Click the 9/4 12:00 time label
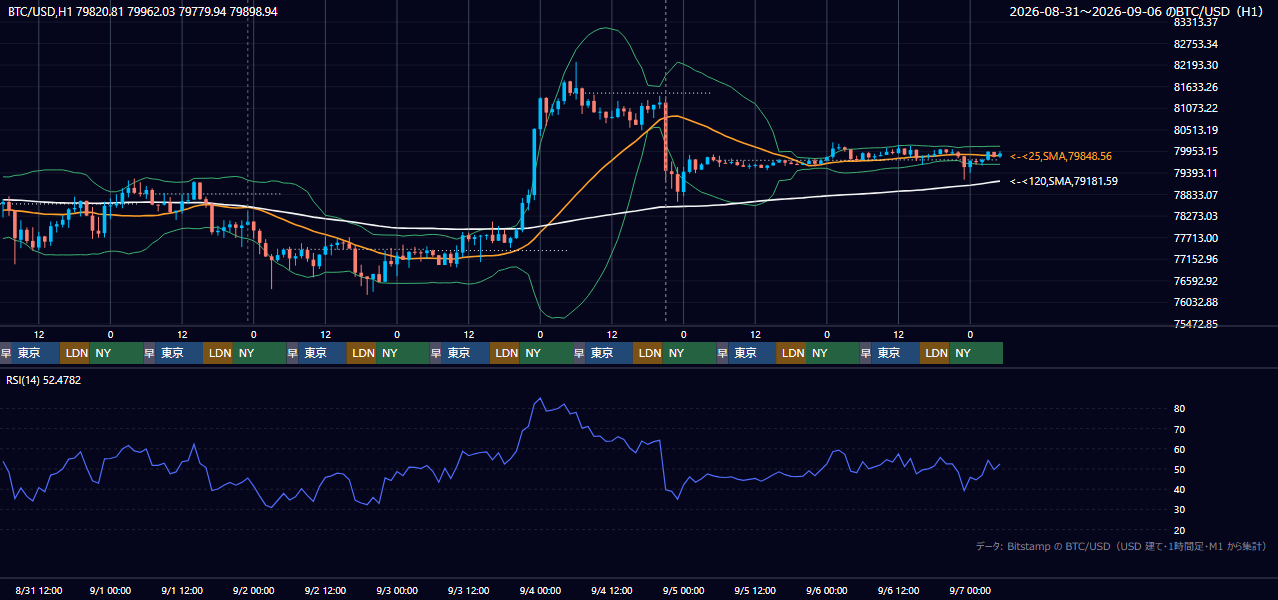The image size is (1278, 600). click(x=612, y=590)
